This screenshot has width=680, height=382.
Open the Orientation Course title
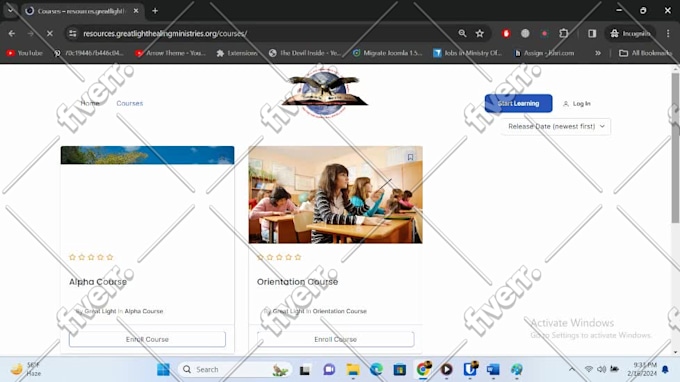point(297,282)
